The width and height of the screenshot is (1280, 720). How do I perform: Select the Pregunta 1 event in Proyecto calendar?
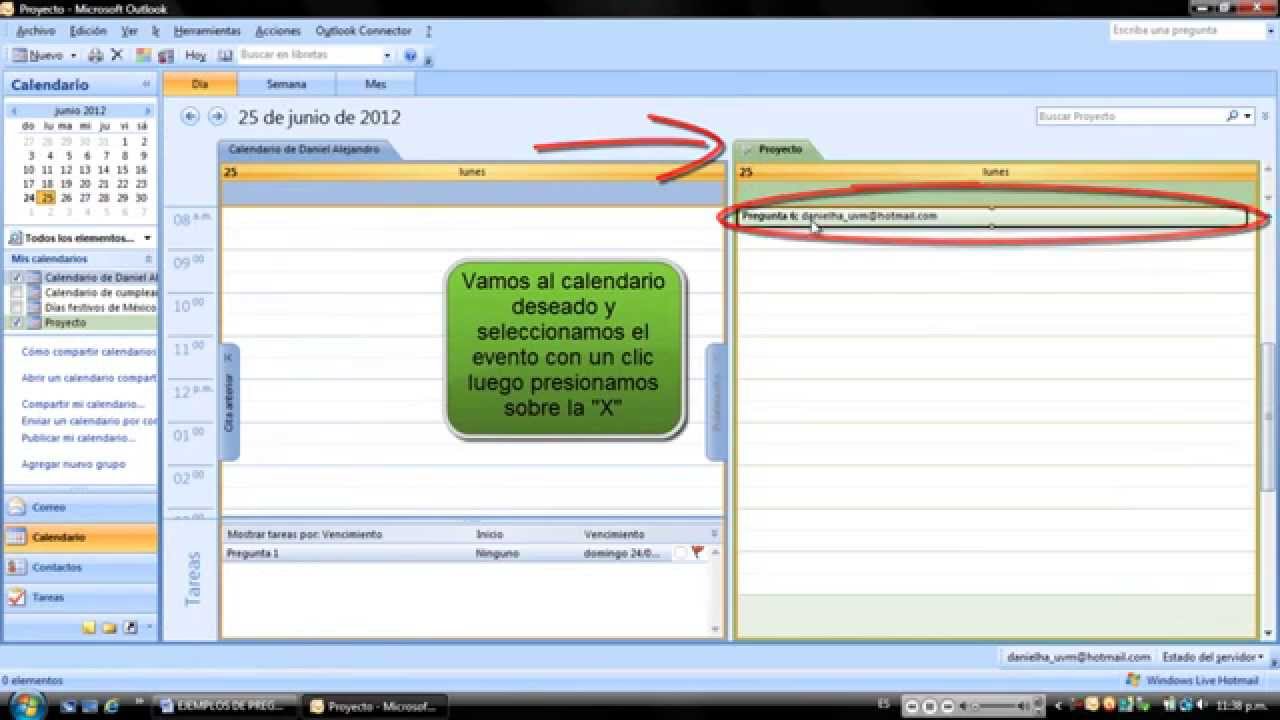click(x=992, y=217)
